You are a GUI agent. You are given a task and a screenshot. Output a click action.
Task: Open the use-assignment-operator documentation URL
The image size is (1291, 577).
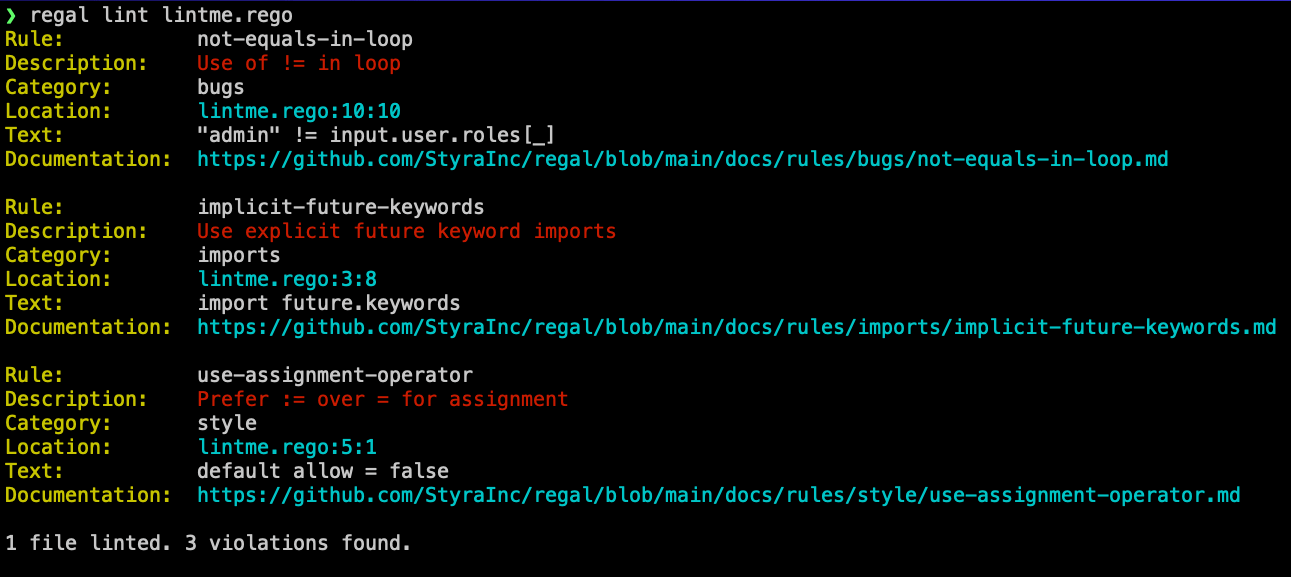tap(719, 495)
